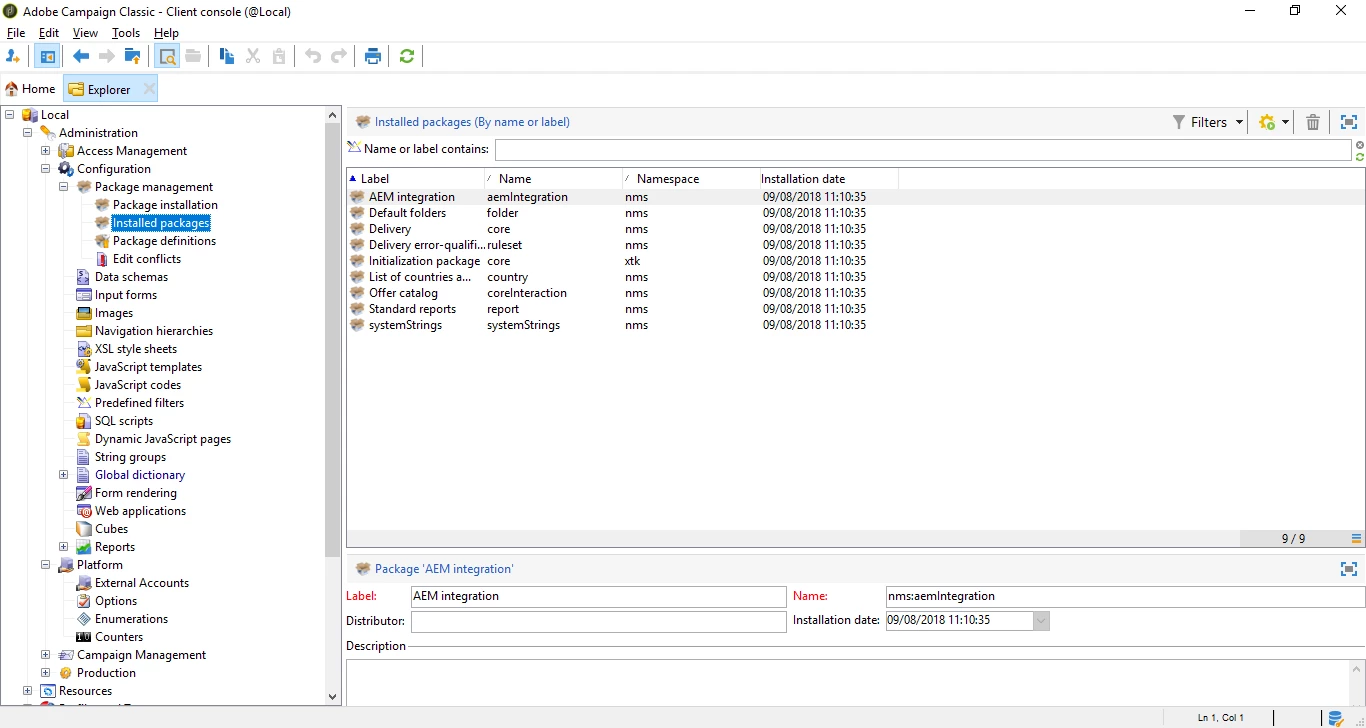1366x728 pixels.
Task: Select Options under Platform
Action: pos(116,601)
